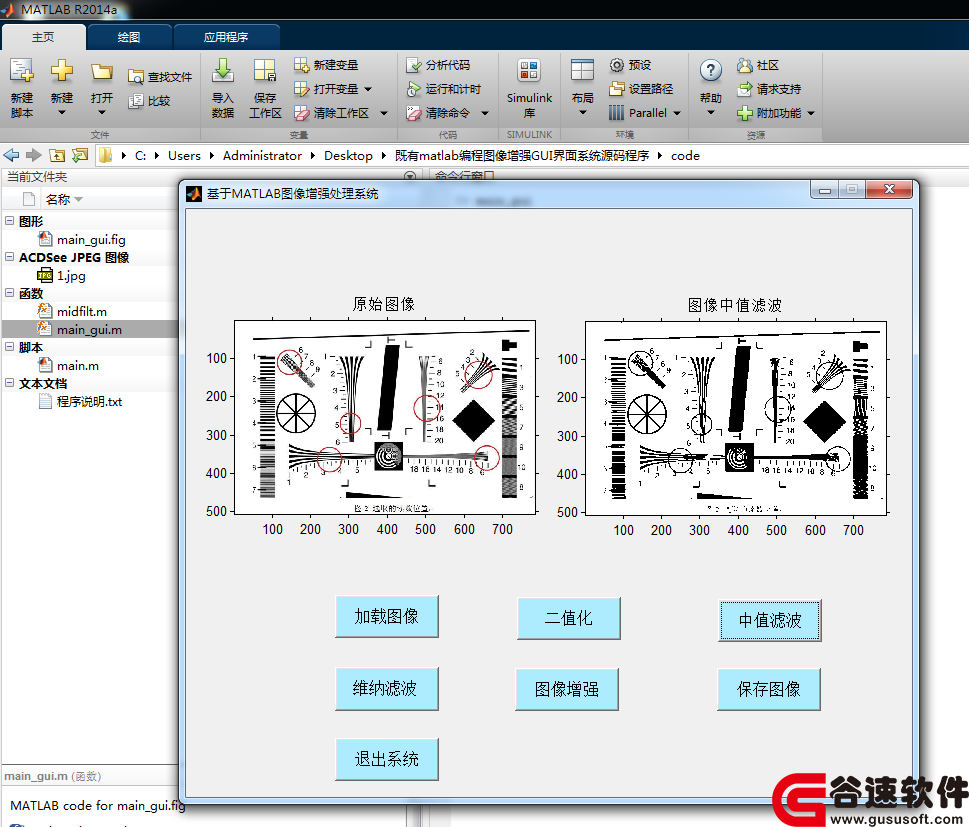Open the Open Variable dropdown arrow
Screen dimensions: 969x827
point(368,89)
